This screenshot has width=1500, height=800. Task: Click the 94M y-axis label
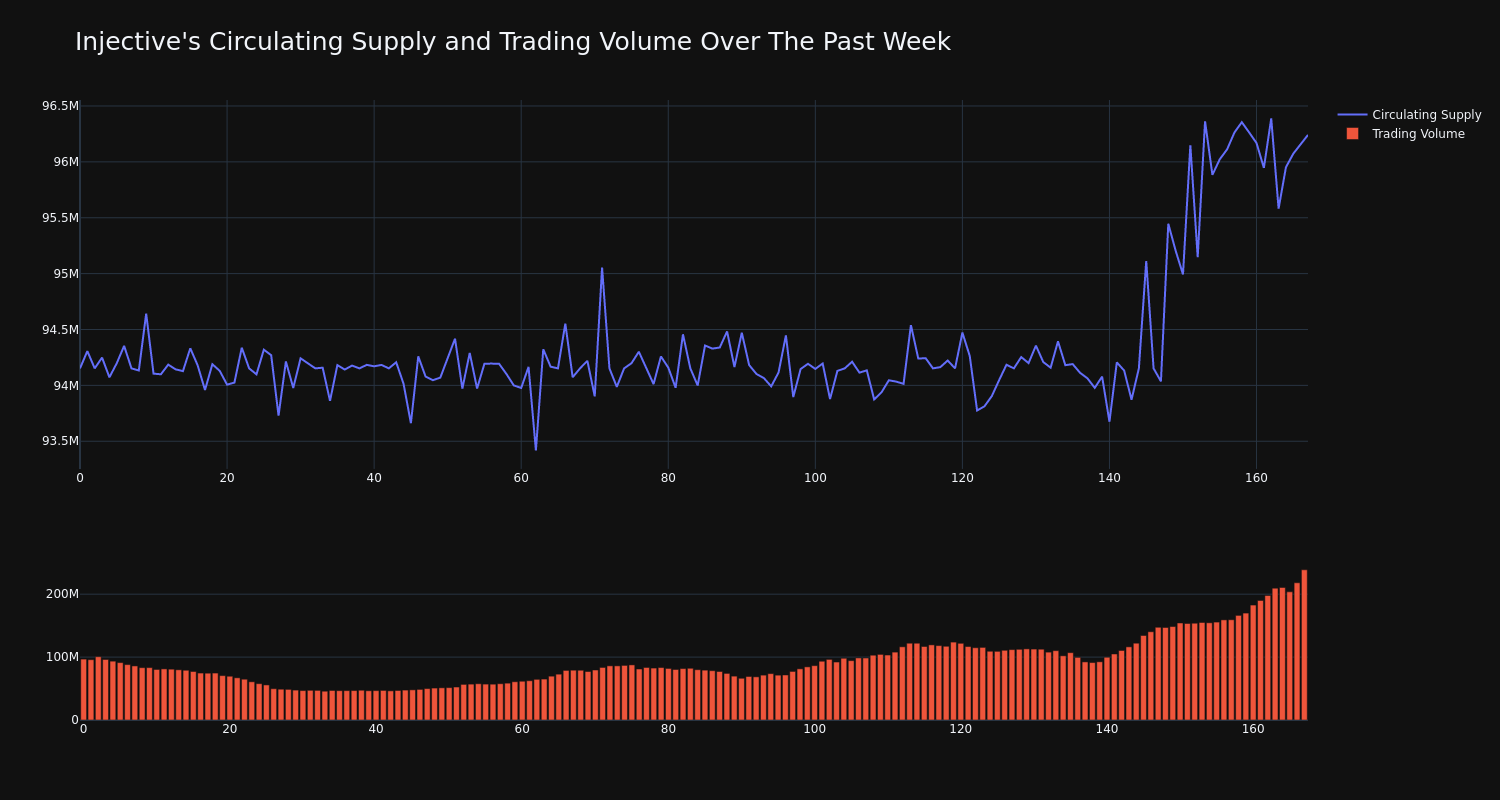tap(66, 386)
